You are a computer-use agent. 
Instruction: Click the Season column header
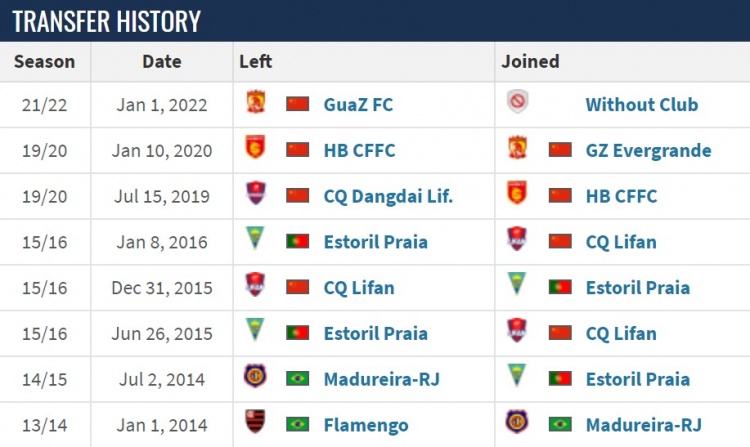point(44,62)
